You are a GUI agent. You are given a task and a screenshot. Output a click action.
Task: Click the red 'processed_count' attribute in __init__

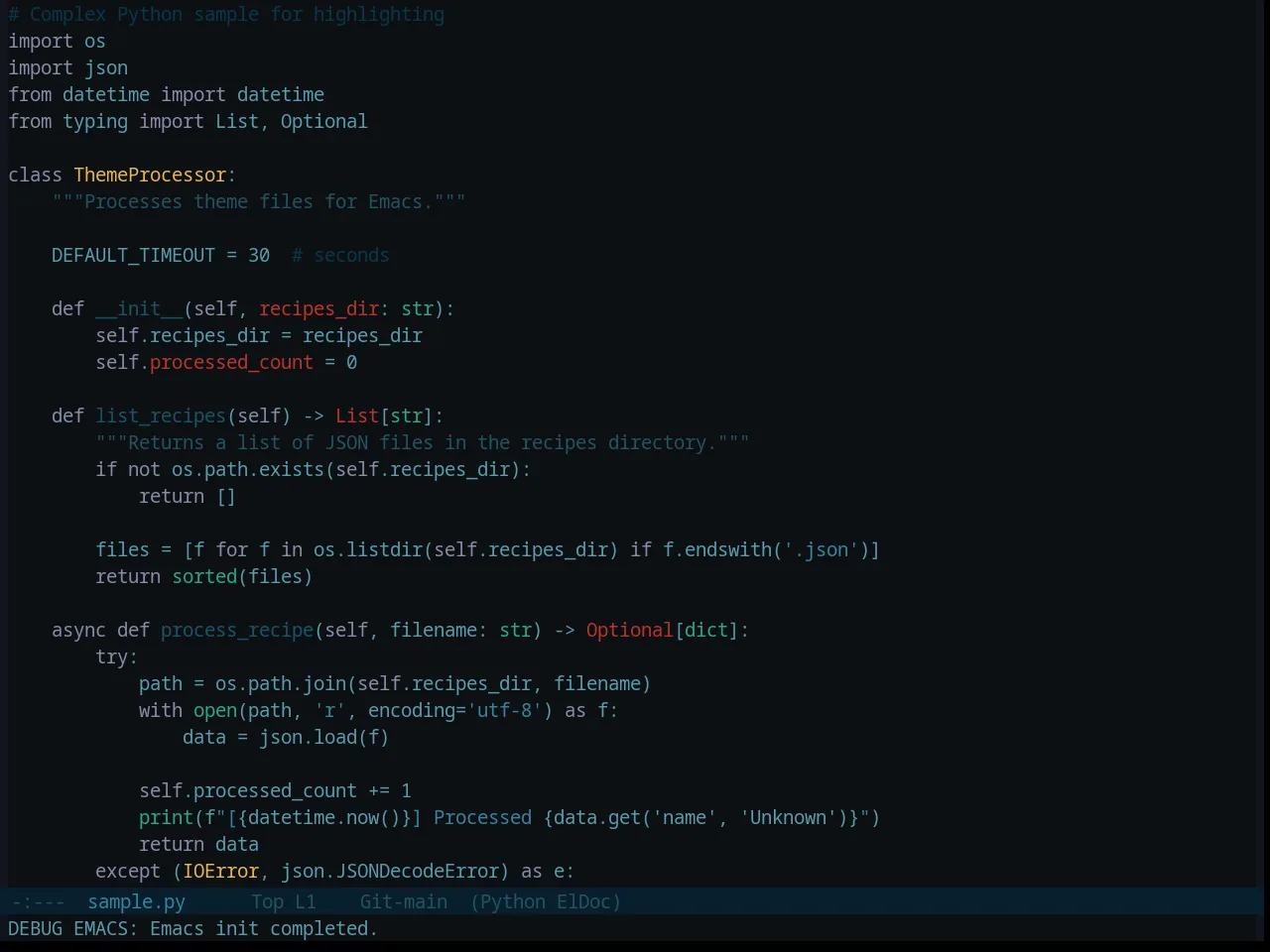tap(231, 362)
